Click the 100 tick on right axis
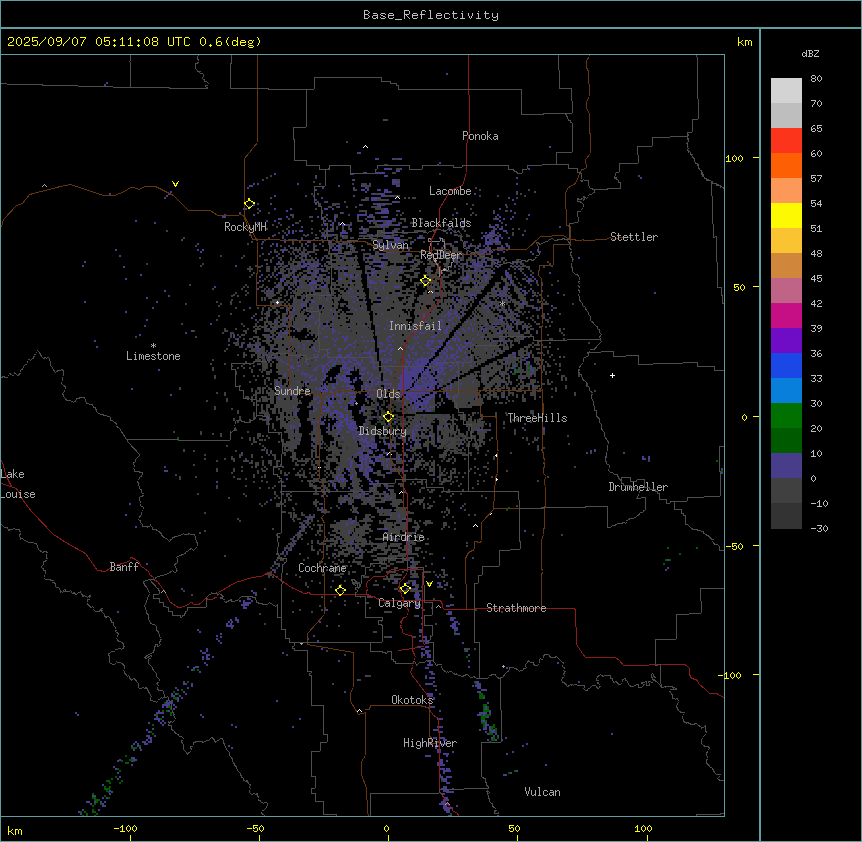 [734, 158]
